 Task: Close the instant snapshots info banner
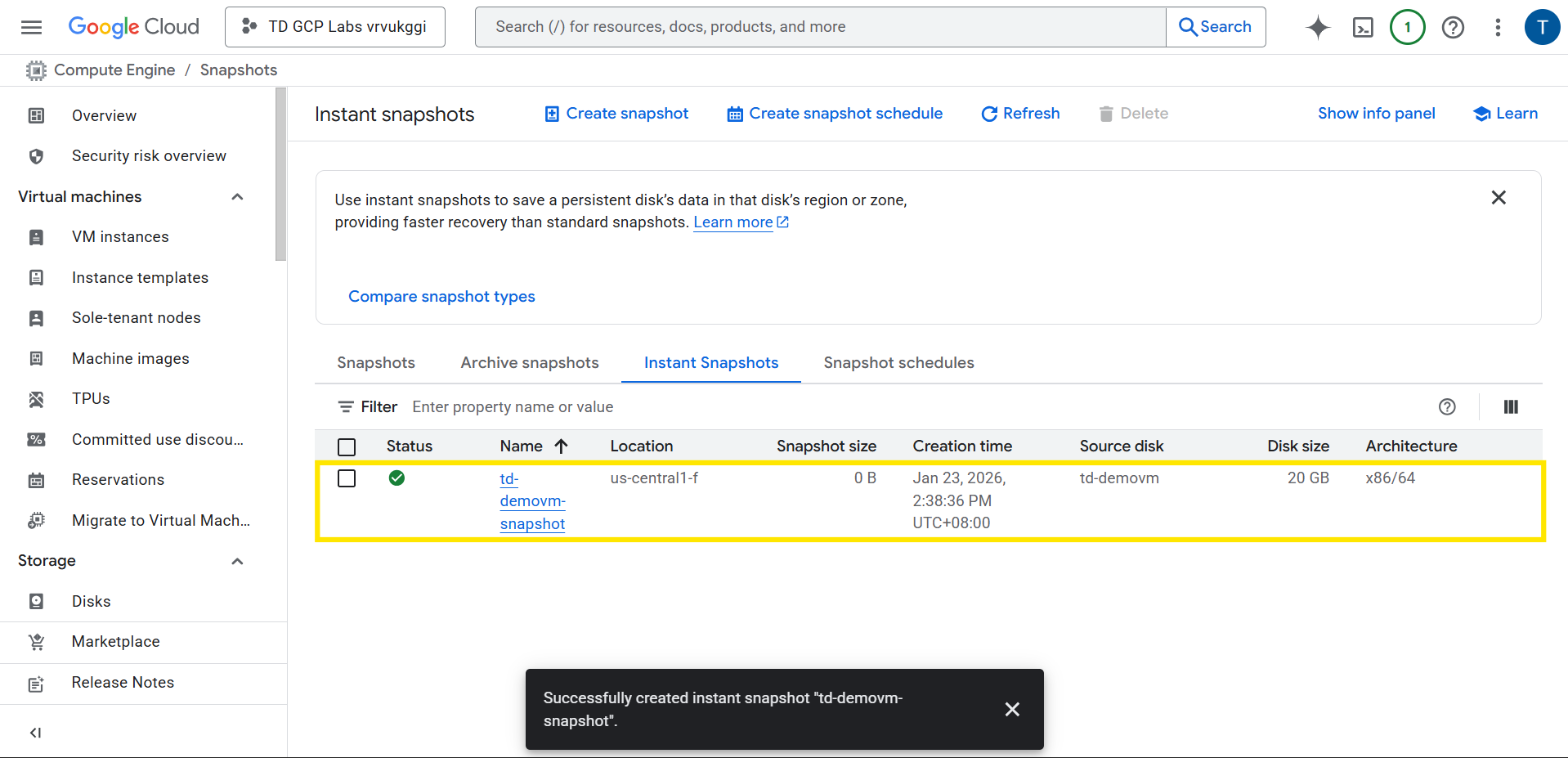pyautogui.click(x=1498, y=197)
